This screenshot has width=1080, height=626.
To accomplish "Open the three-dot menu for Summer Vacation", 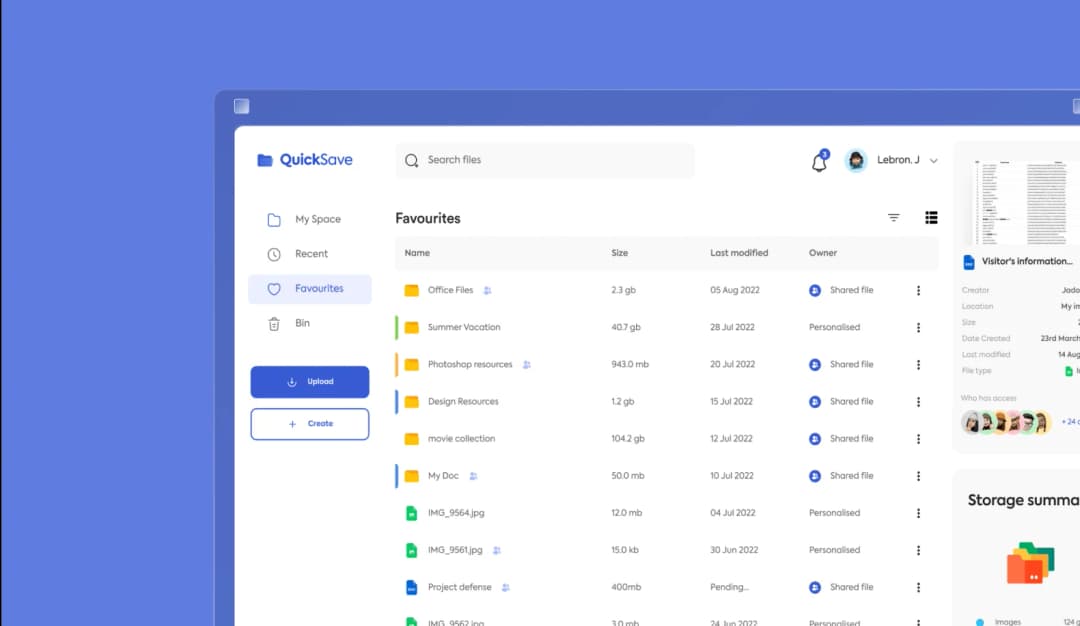I will 919,327.
